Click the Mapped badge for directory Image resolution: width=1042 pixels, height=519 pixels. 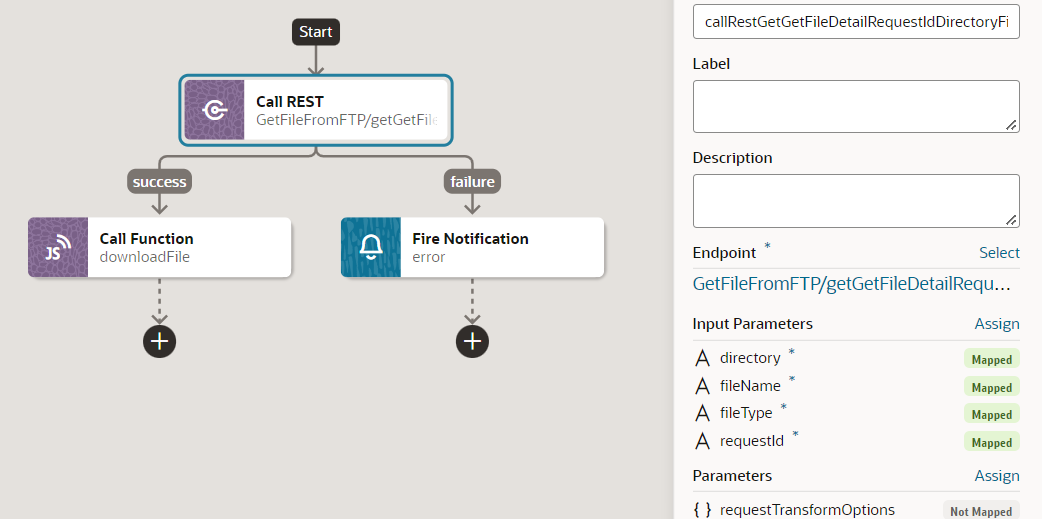click(991, 360)
